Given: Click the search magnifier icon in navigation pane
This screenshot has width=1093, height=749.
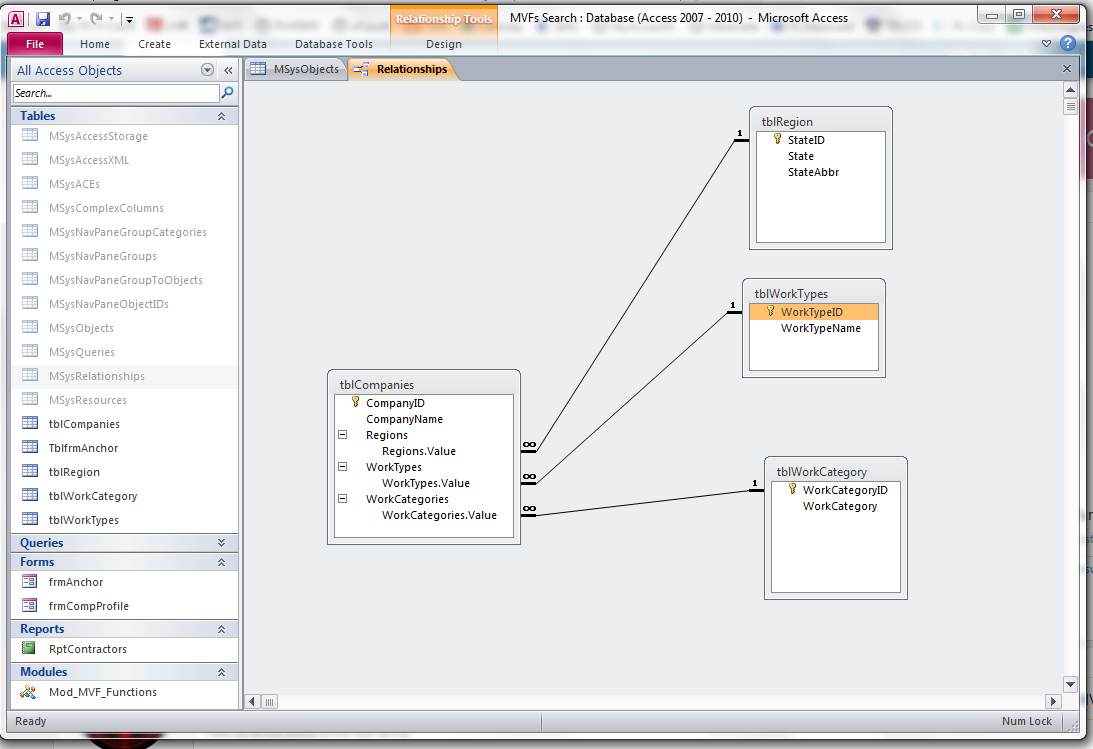Looking at the screenshot, I should click(x=227, y=93).
